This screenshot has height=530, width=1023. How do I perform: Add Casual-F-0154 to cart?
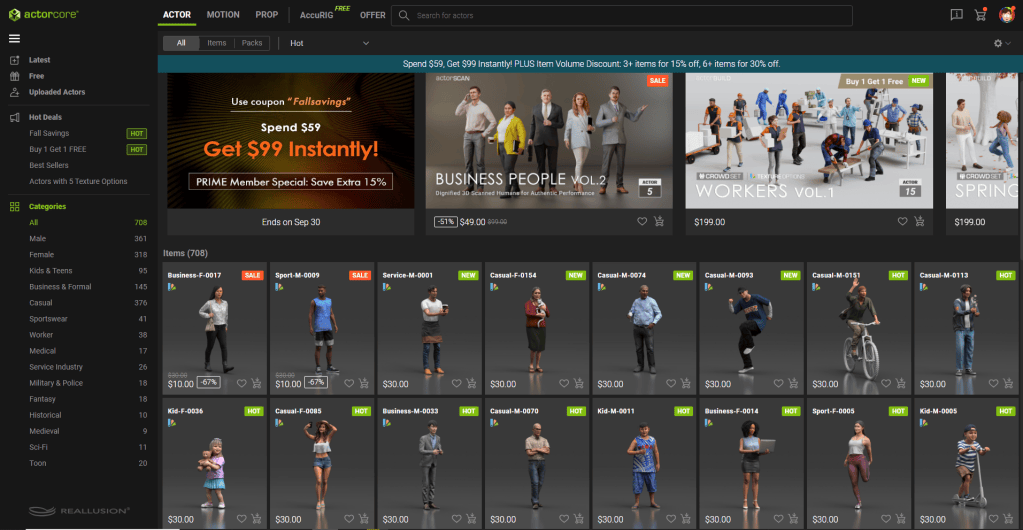click(579, 383)
